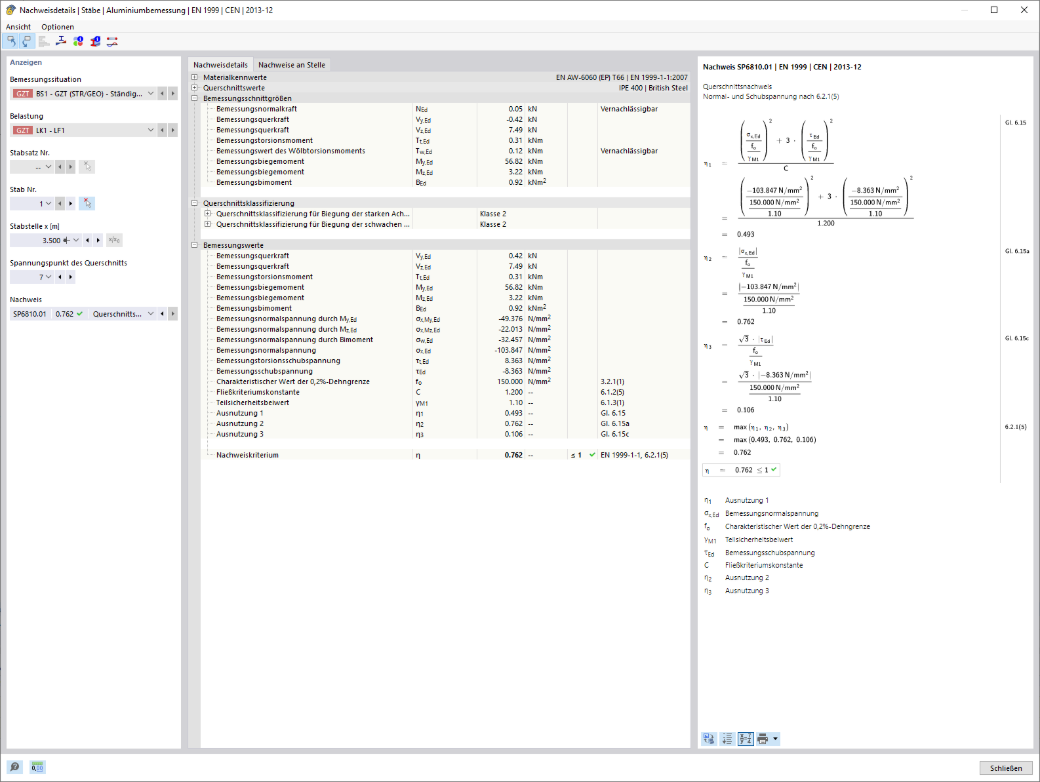The height and width of the screenshot is (782, 1040).
Task: Open the units/decimal places icon at bottom left
Action: (37, 767)
